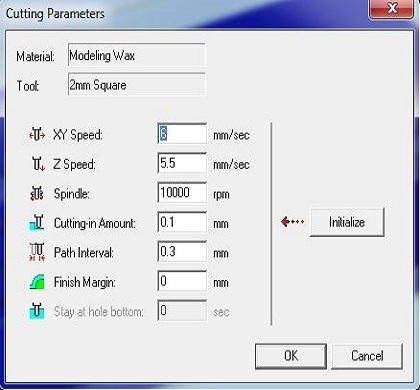Click the Spindle label
Image resolution: width=420 pixels, height=390 pixels.
click(x=71, y=194)
